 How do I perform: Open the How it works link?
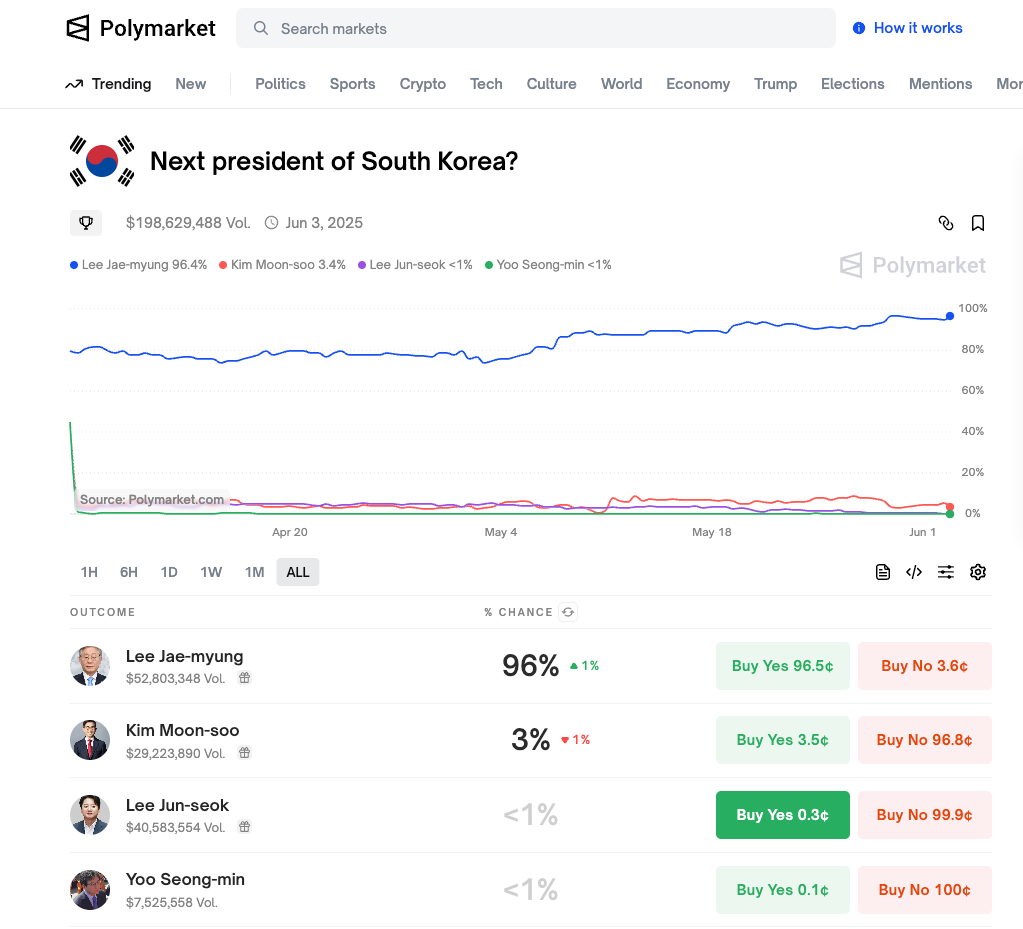click(x=908, y=28)
